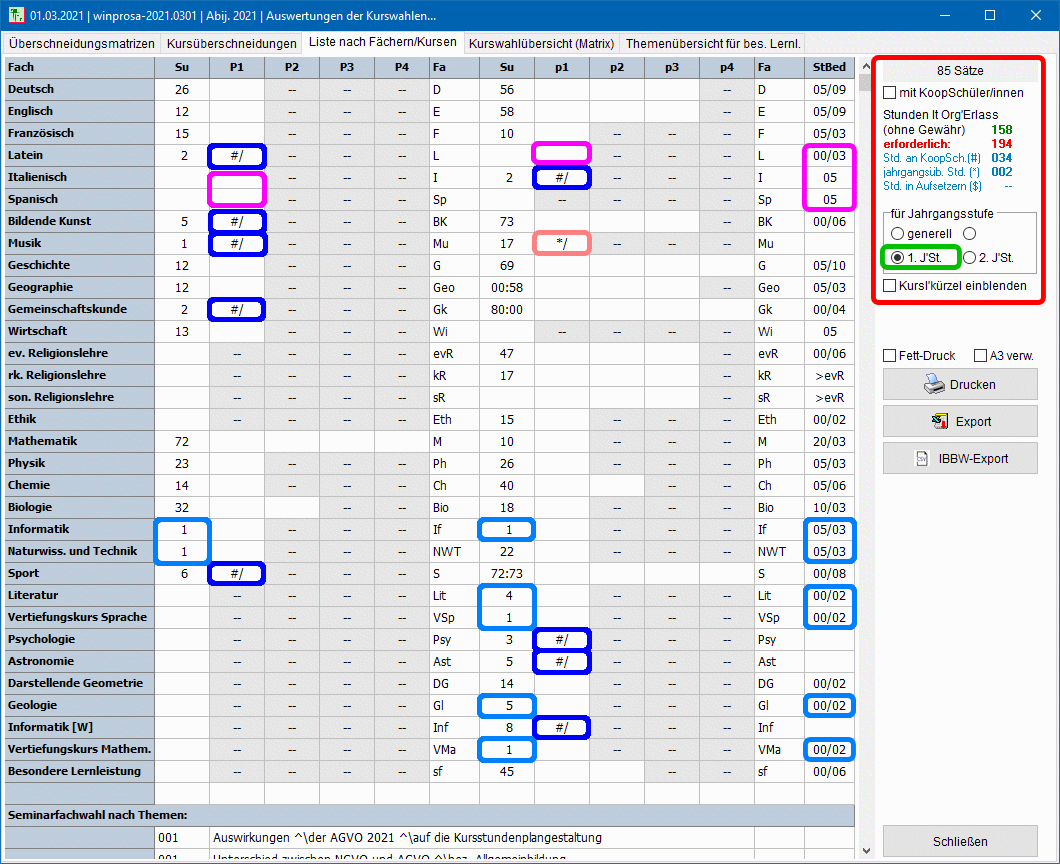Click the printer icon on Drucken button
1060x864 pixels.
[x=932, y=384]
